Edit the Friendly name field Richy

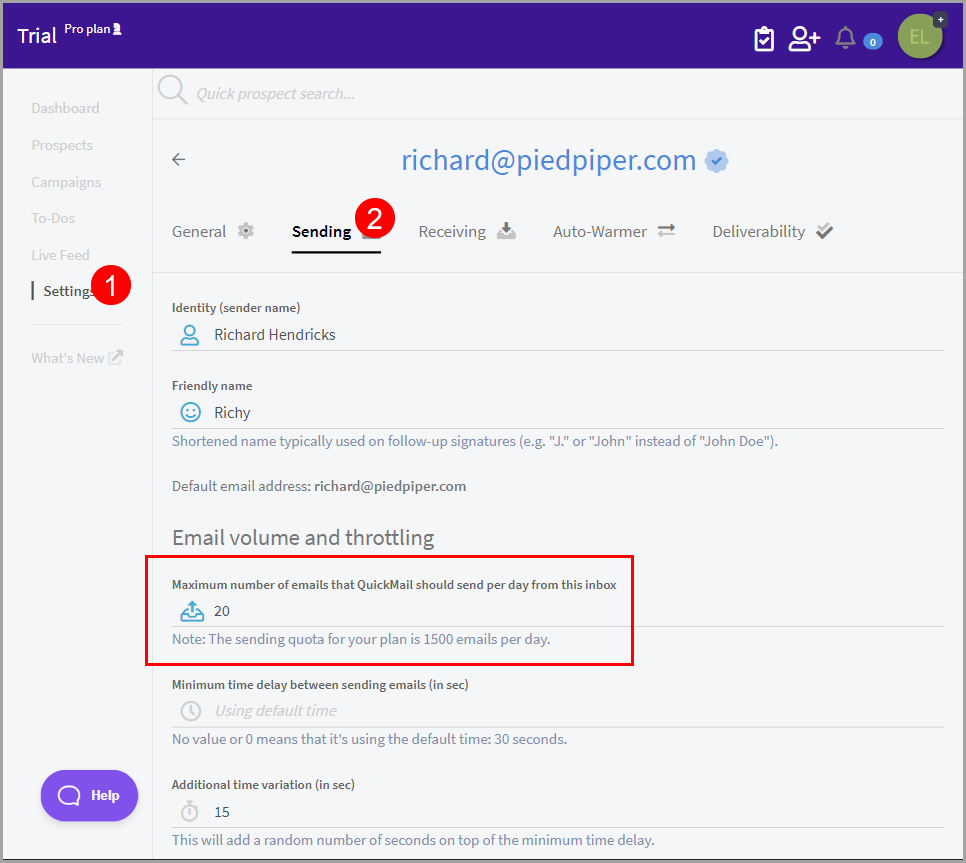(x=558, y=413)
